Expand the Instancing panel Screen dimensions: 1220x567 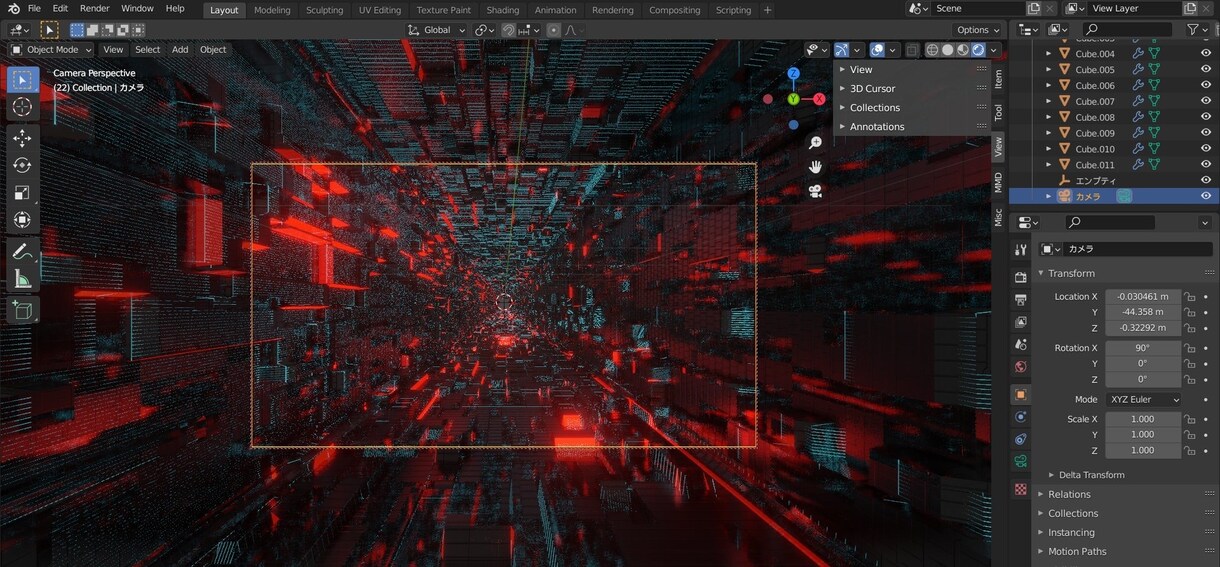coord(1071,532)
